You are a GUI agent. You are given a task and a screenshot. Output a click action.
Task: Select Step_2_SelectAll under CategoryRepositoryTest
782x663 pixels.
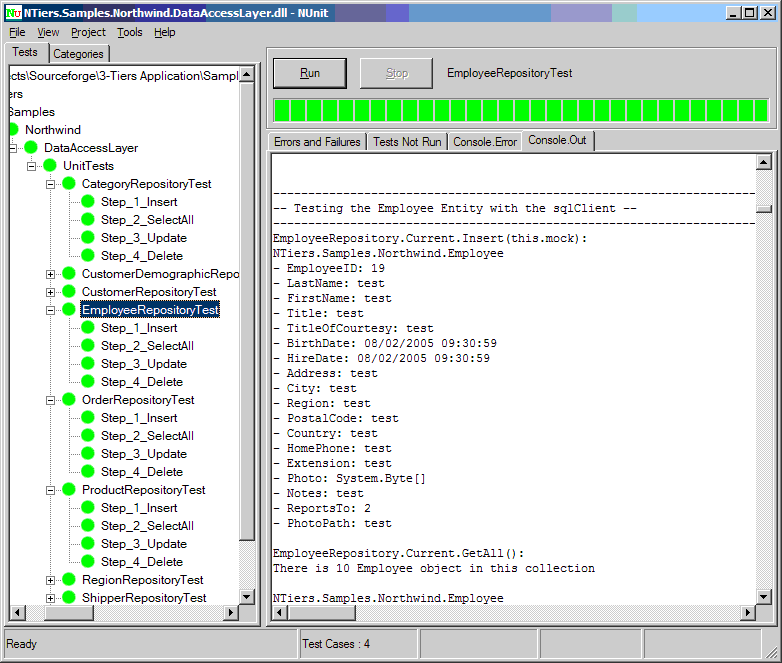[147, 220]
